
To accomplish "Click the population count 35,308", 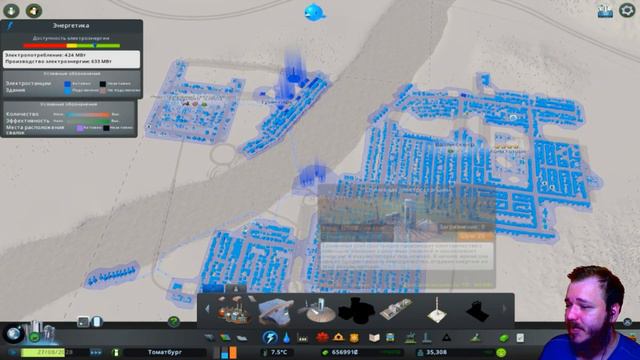I will (436, 352).
